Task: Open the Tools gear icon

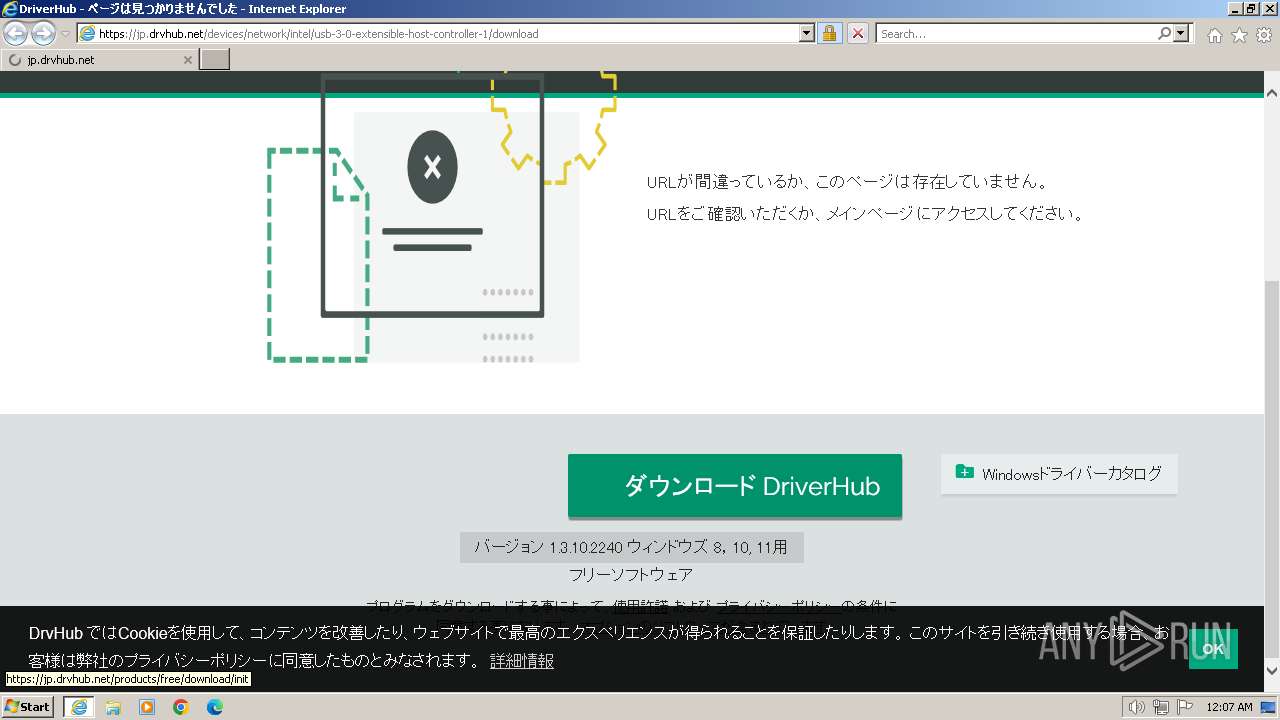Action: point(1264,35)
